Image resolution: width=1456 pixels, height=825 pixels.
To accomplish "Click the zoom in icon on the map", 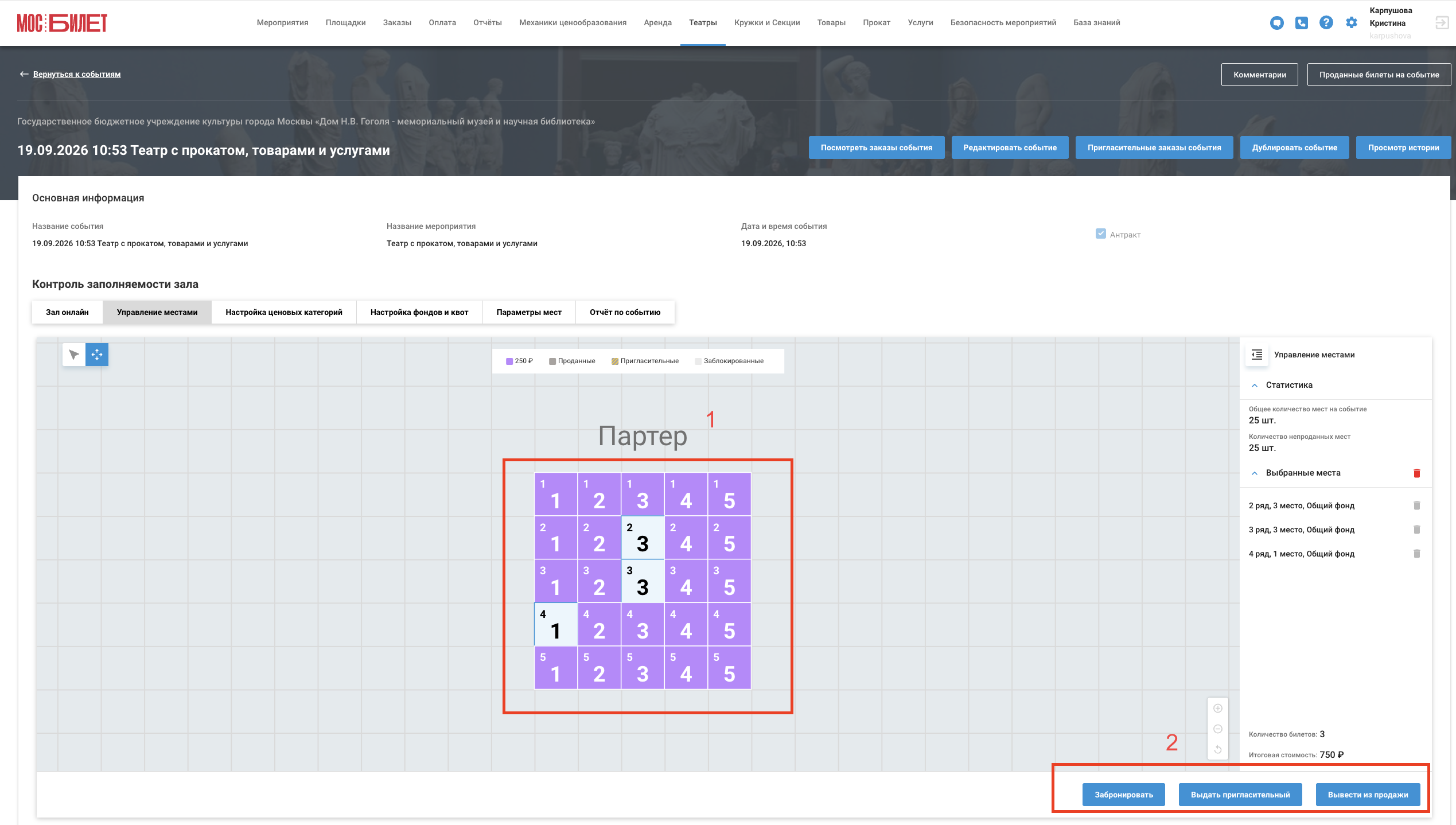I will pos(1218,709).
